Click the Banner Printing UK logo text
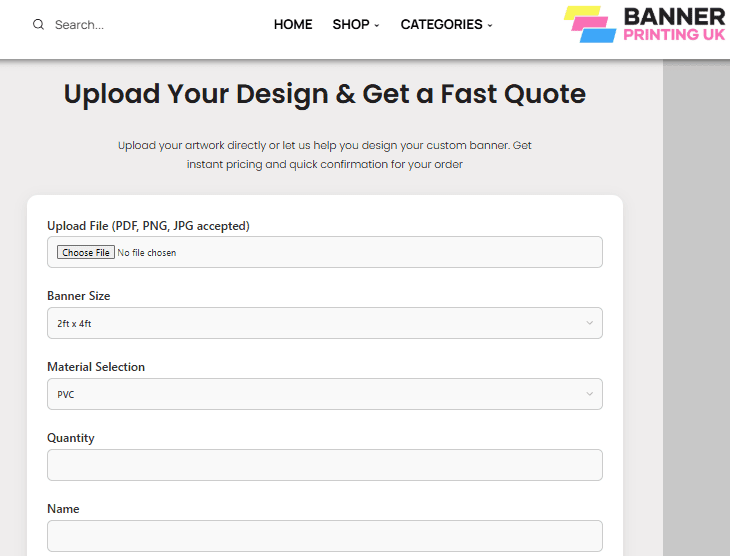 click(674, 25)
